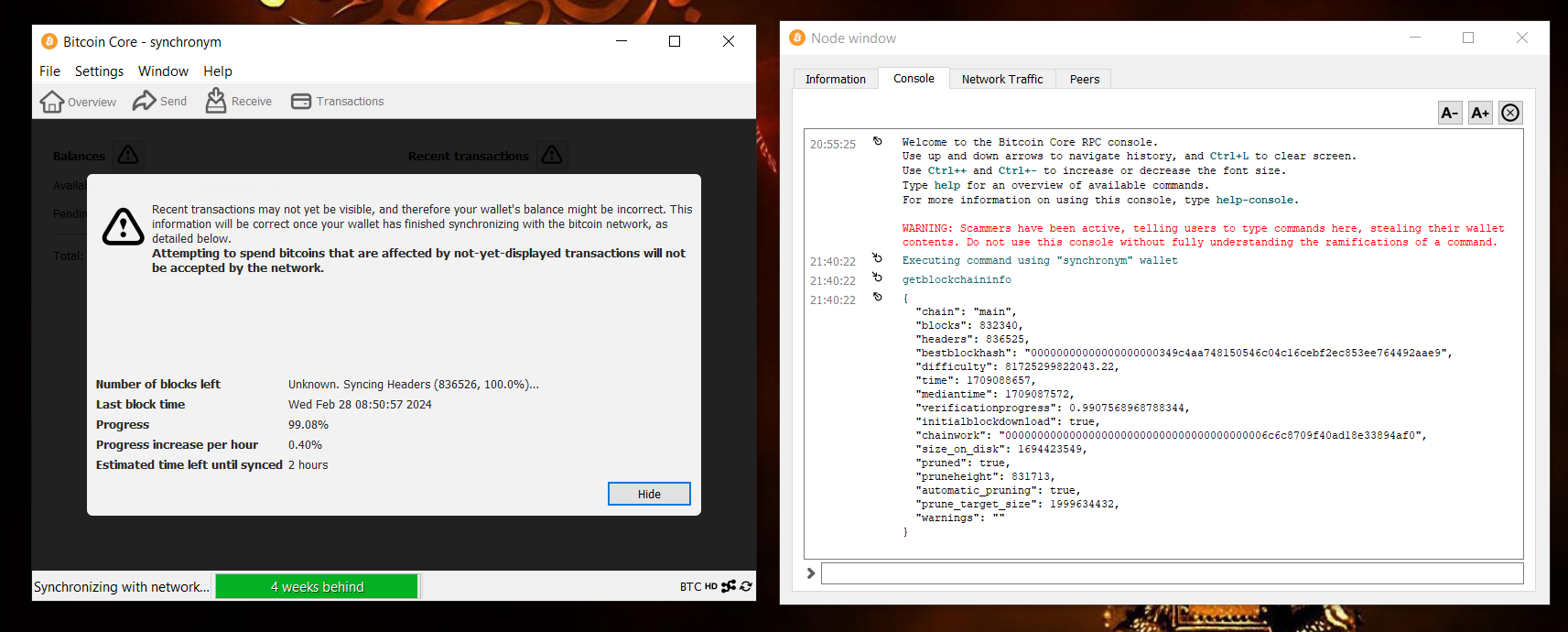Open the Transactions page
Screen dimensions: 1568x632
click(337, 102)
